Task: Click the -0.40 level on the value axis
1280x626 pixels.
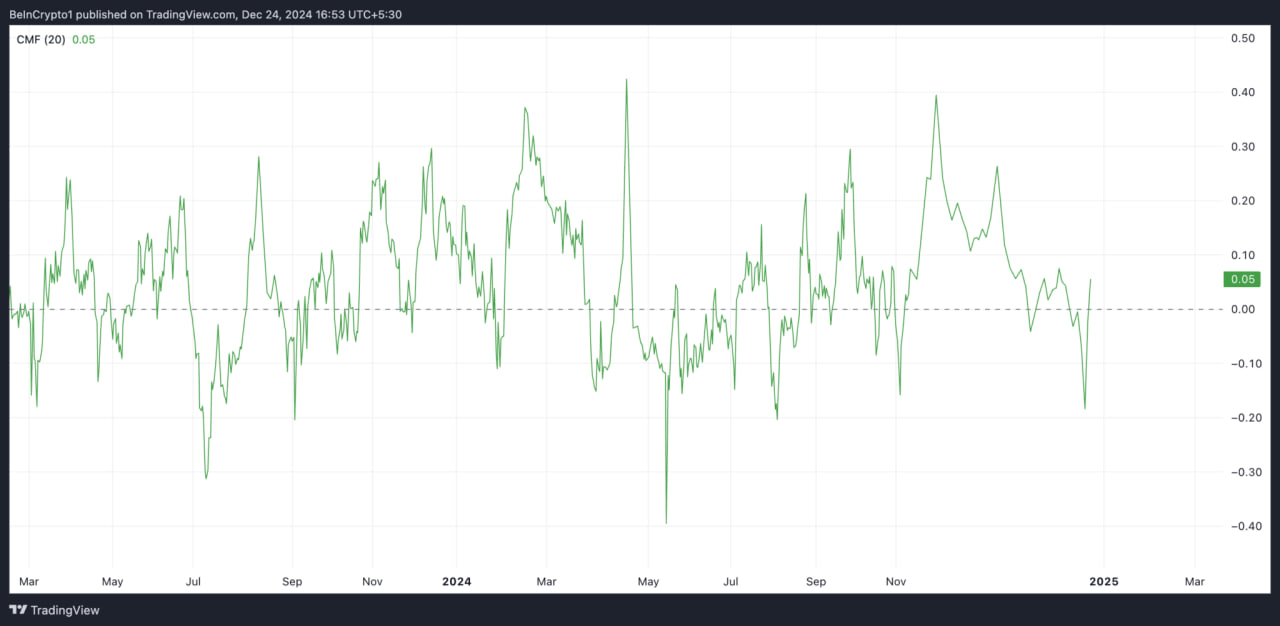Action: (x=1240, y=526)
